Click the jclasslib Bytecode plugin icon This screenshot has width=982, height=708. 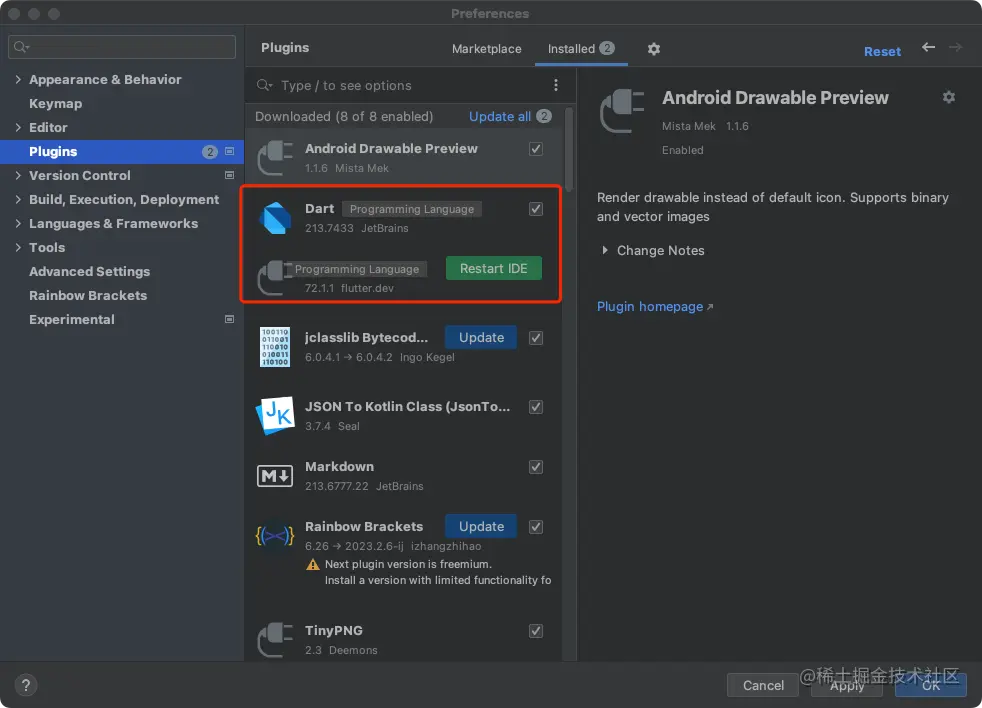coord(275,347)
